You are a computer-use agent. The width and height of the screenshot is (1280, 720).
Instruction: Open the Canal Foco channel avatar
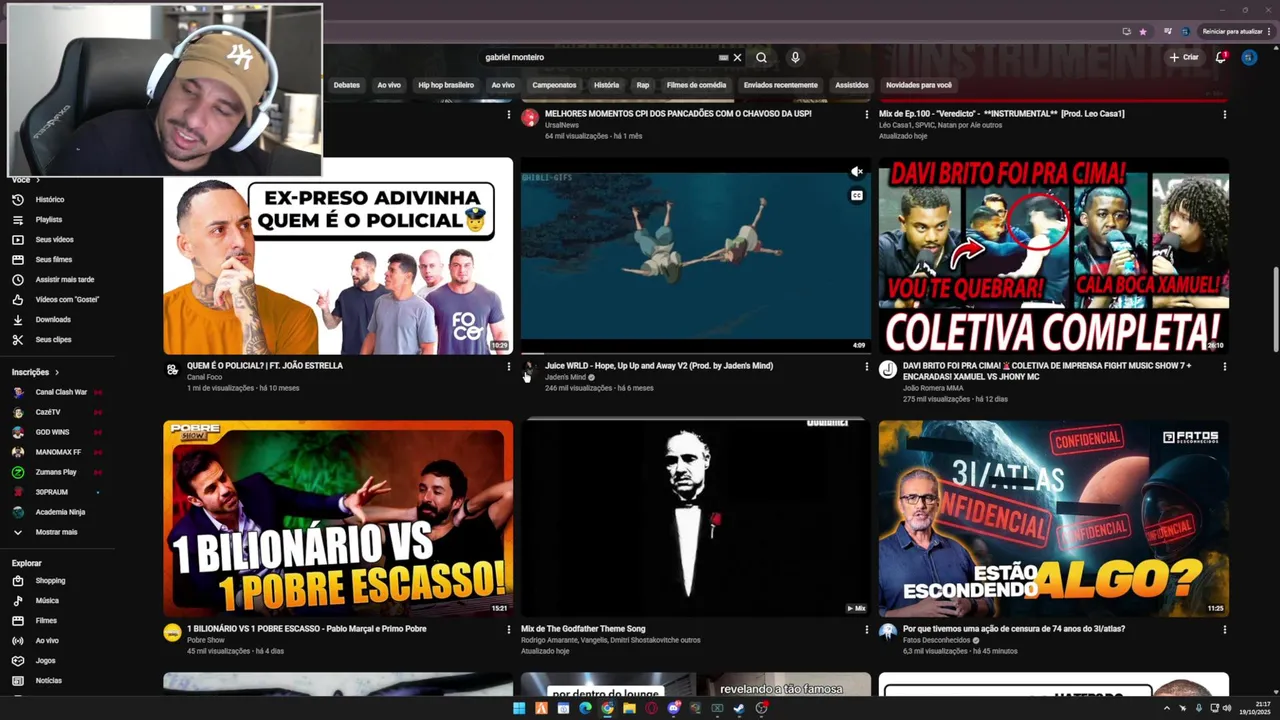[172, 369]
